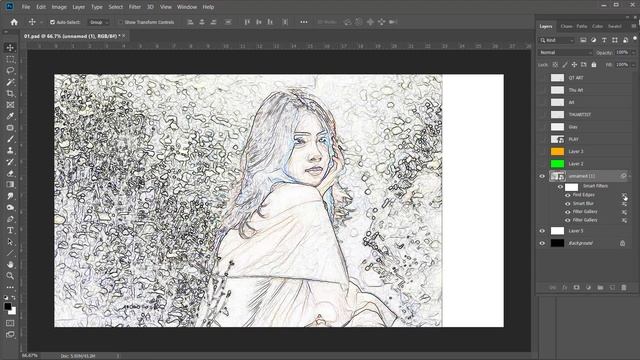Open the Edit Toolbar three-dots button

coord(10,287)
